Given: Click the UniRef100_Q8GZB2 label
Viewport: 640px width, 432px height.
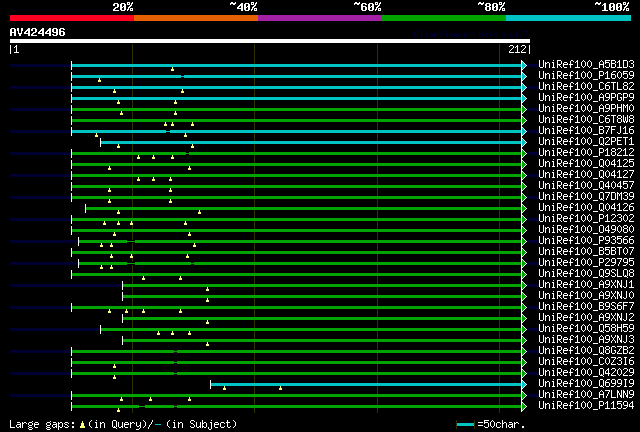Looking at the screenshot, I should 586,351.
